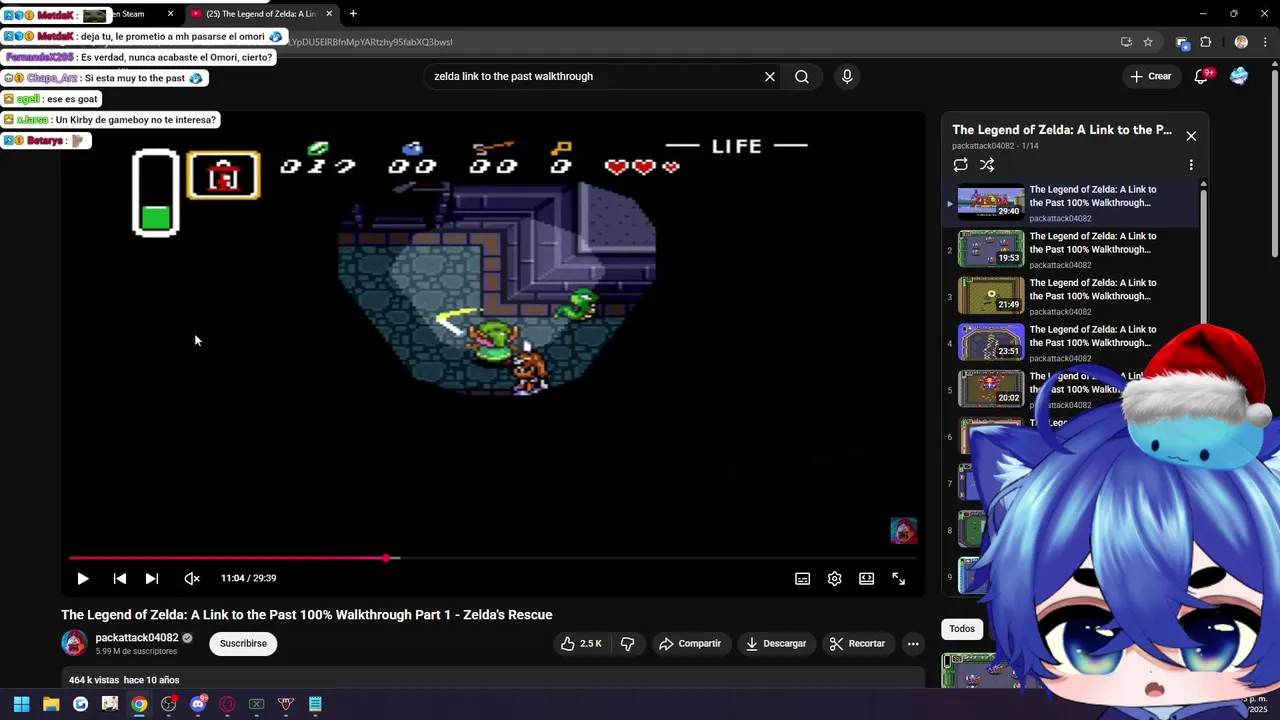Open Discord from the taskbar
The height and width of the screenshot is (720, 1280).
point(198,704)
